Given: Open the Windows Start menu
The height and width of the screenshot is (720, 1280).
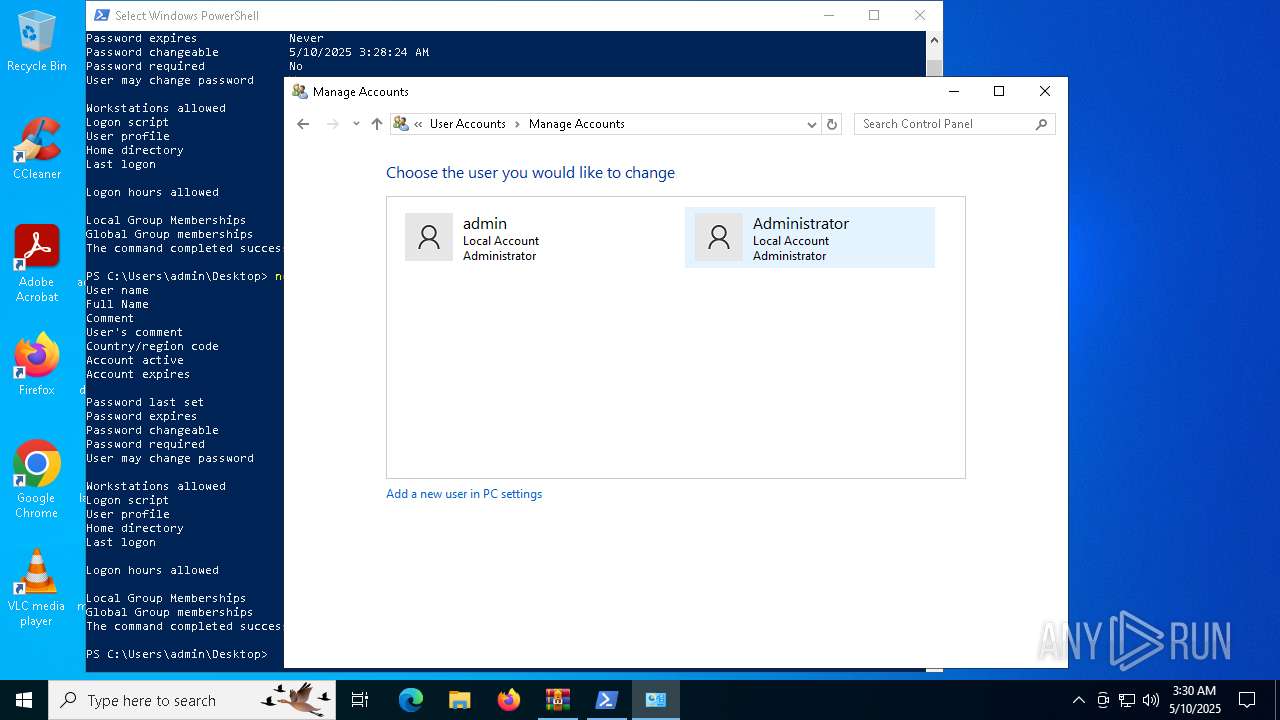Looking at the screenshot, I should [x=24, y=700].
